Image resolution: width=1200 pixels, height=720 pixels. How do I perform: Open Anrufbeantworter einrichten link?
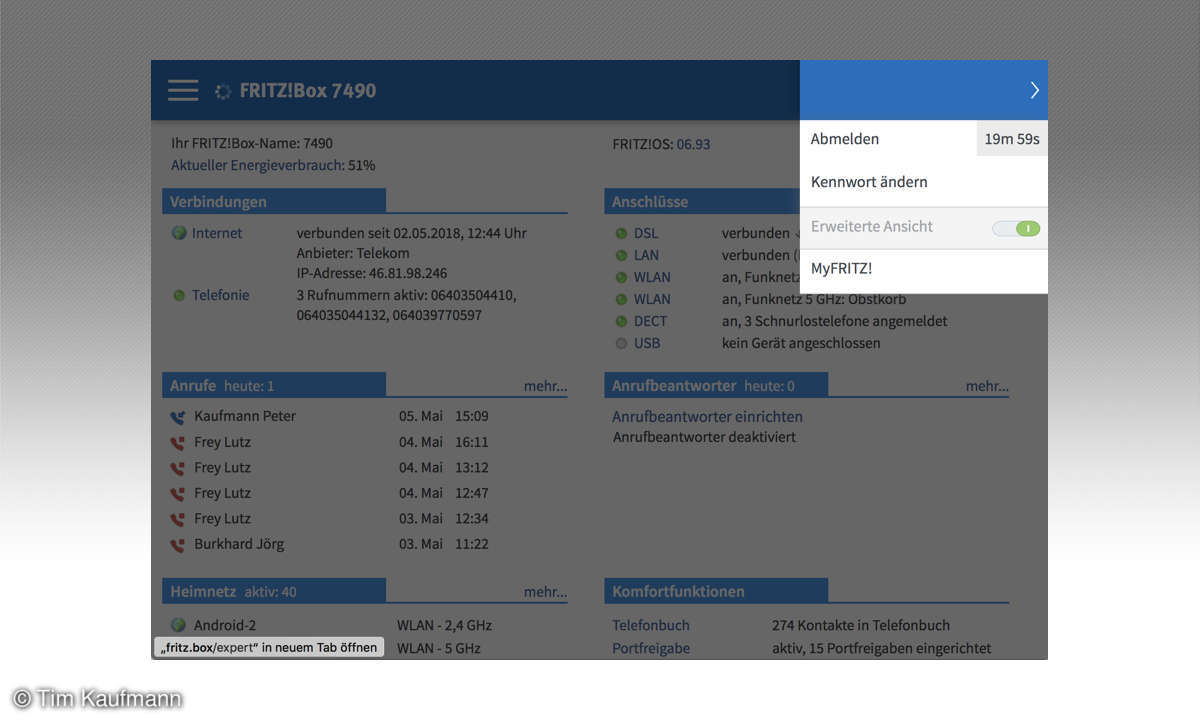pyautogui.click(x=707, y=417)
